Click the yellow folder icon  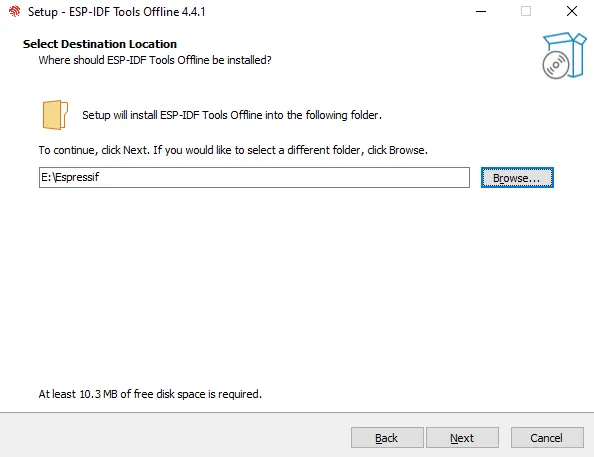tap(55, 115)
